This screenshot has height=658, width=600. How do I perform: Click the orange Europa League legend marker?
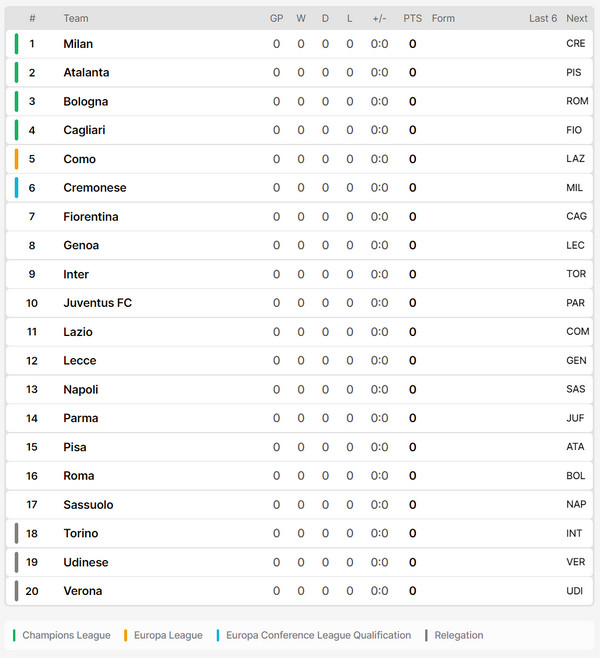[x=125, y=635]
